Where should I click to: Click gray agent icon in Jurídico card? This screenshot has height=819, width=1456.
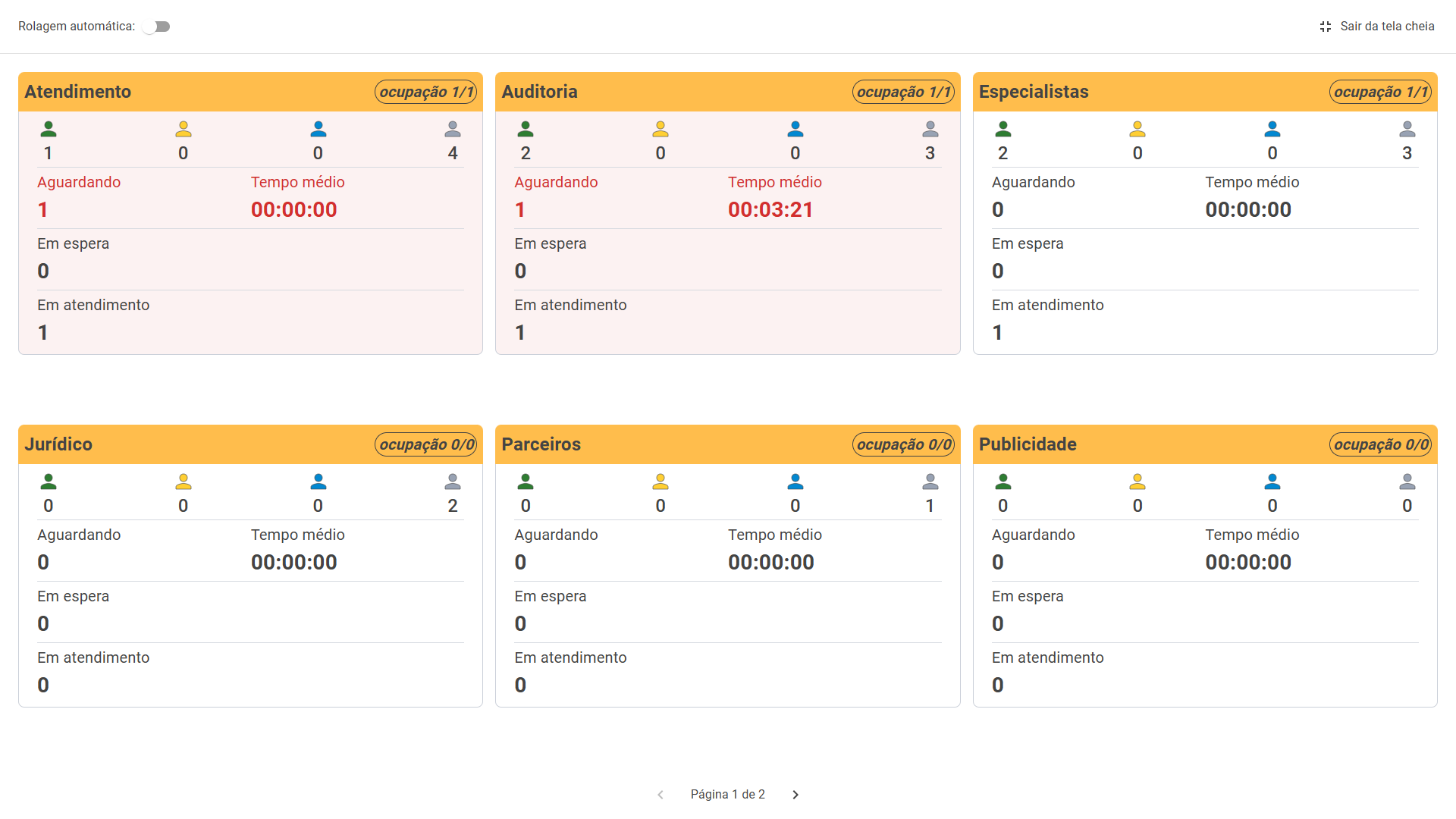click(453, 482)
